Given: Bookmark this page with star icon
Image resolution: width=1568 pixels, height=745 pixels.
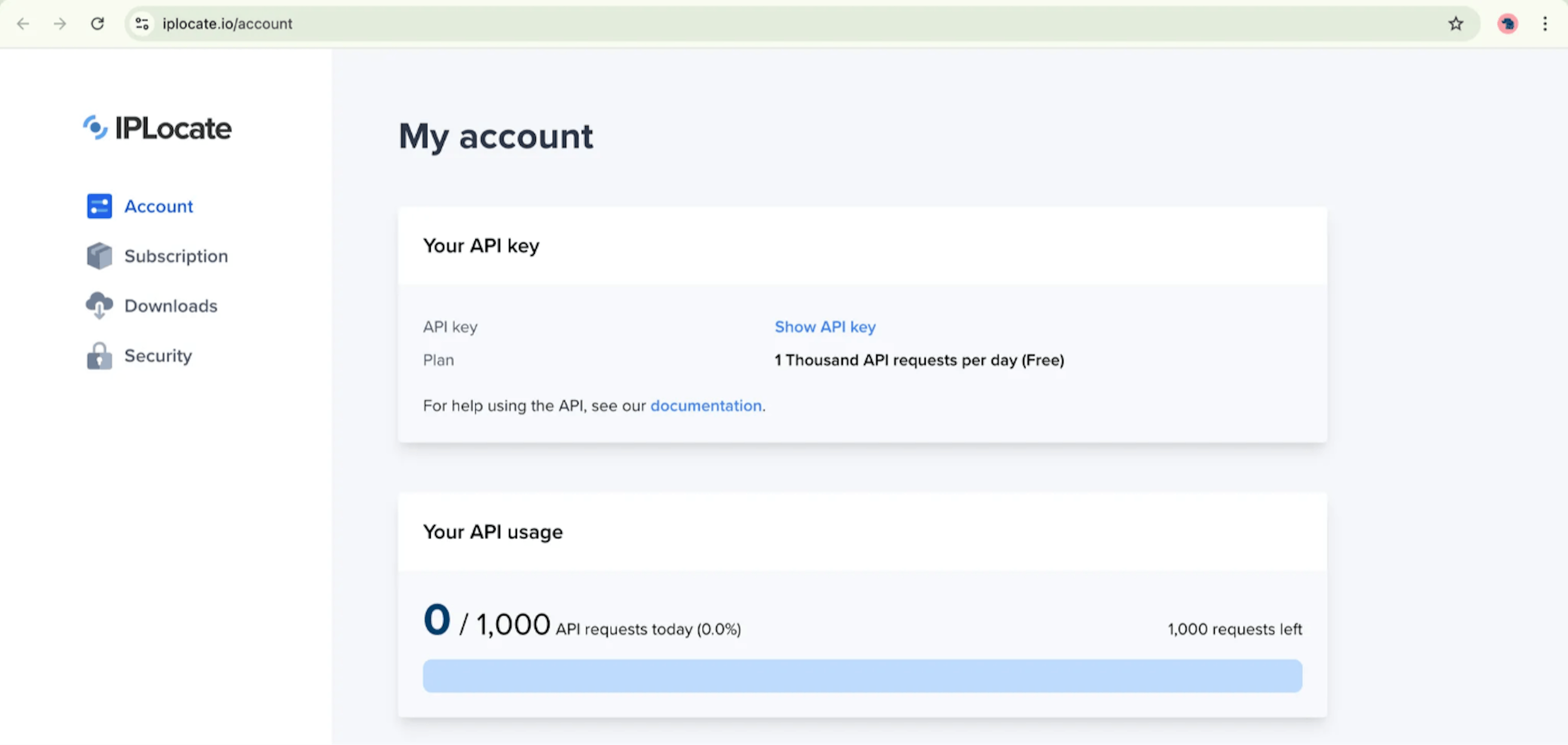Looking at the screenshot, I should coord(1455,24).
